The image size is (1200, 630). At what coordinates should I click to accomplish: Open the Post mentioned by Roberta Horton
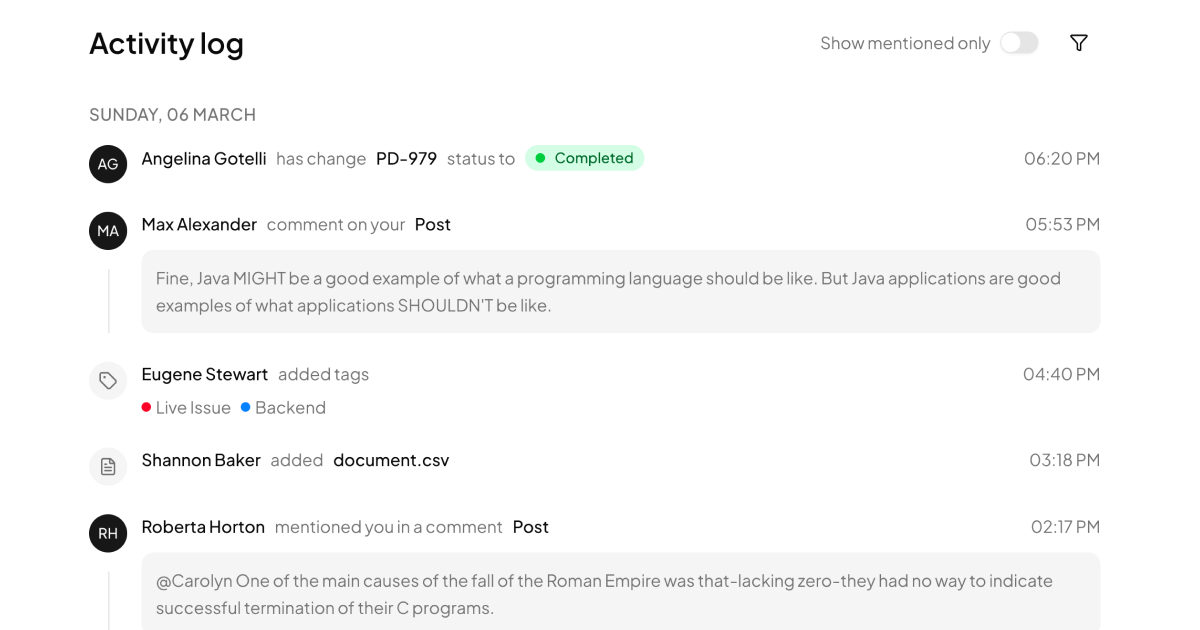tap(531, 527)
